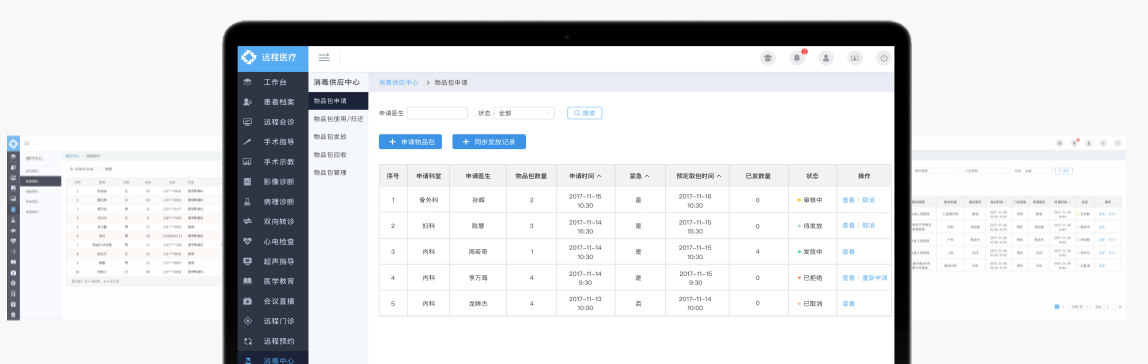
Task: Click doctor name 龙婷杰
Action: (477, 303)
